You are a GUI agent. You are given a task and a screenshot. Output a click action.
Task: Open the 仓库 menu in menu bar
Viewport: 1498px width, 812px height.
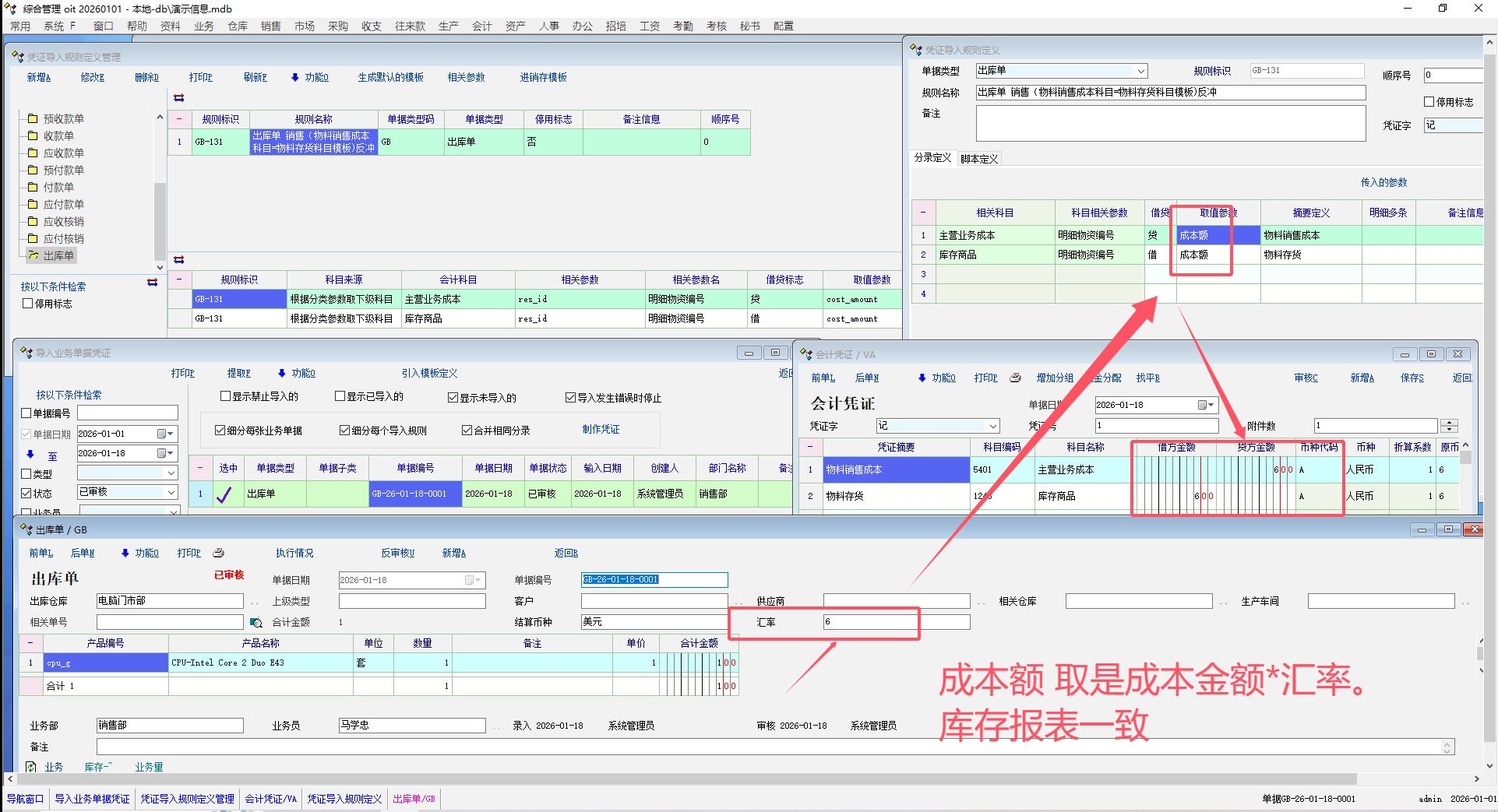(237, 26)
